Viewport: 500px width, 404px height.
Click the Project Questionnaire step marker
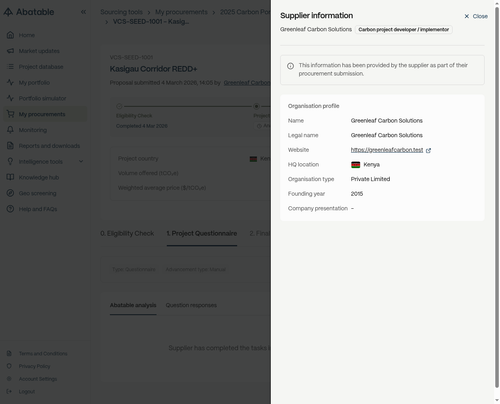pyautogui.click(x=256, y=106)
